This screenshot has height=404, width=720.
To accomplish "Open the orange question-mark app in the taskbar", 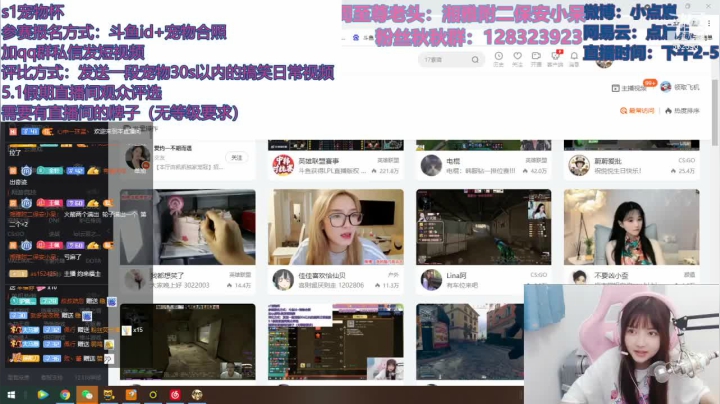I will tap(131, 395).
